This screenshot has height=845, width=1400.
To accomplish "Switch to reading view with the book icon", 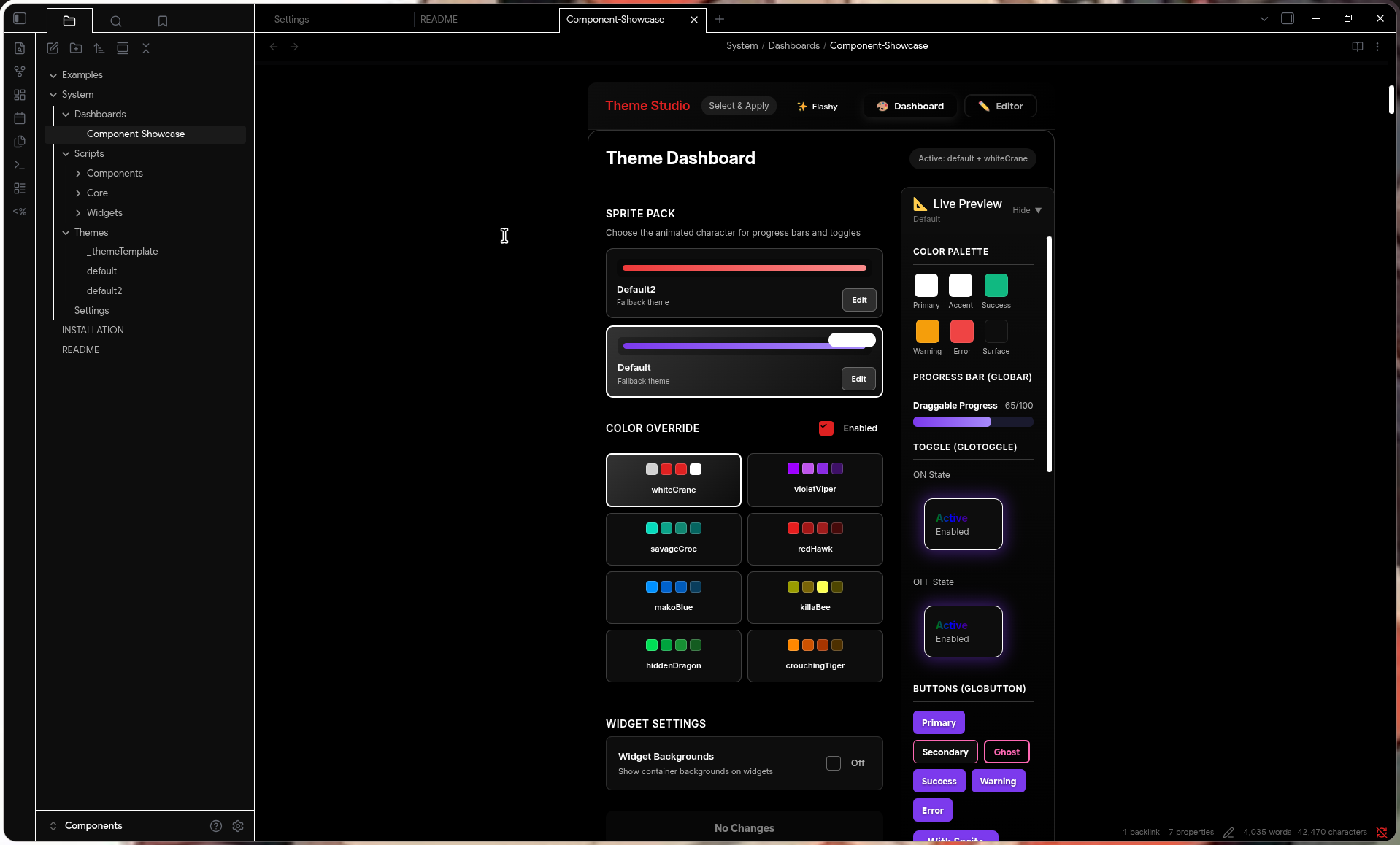I will click(x=1357, y=47).
